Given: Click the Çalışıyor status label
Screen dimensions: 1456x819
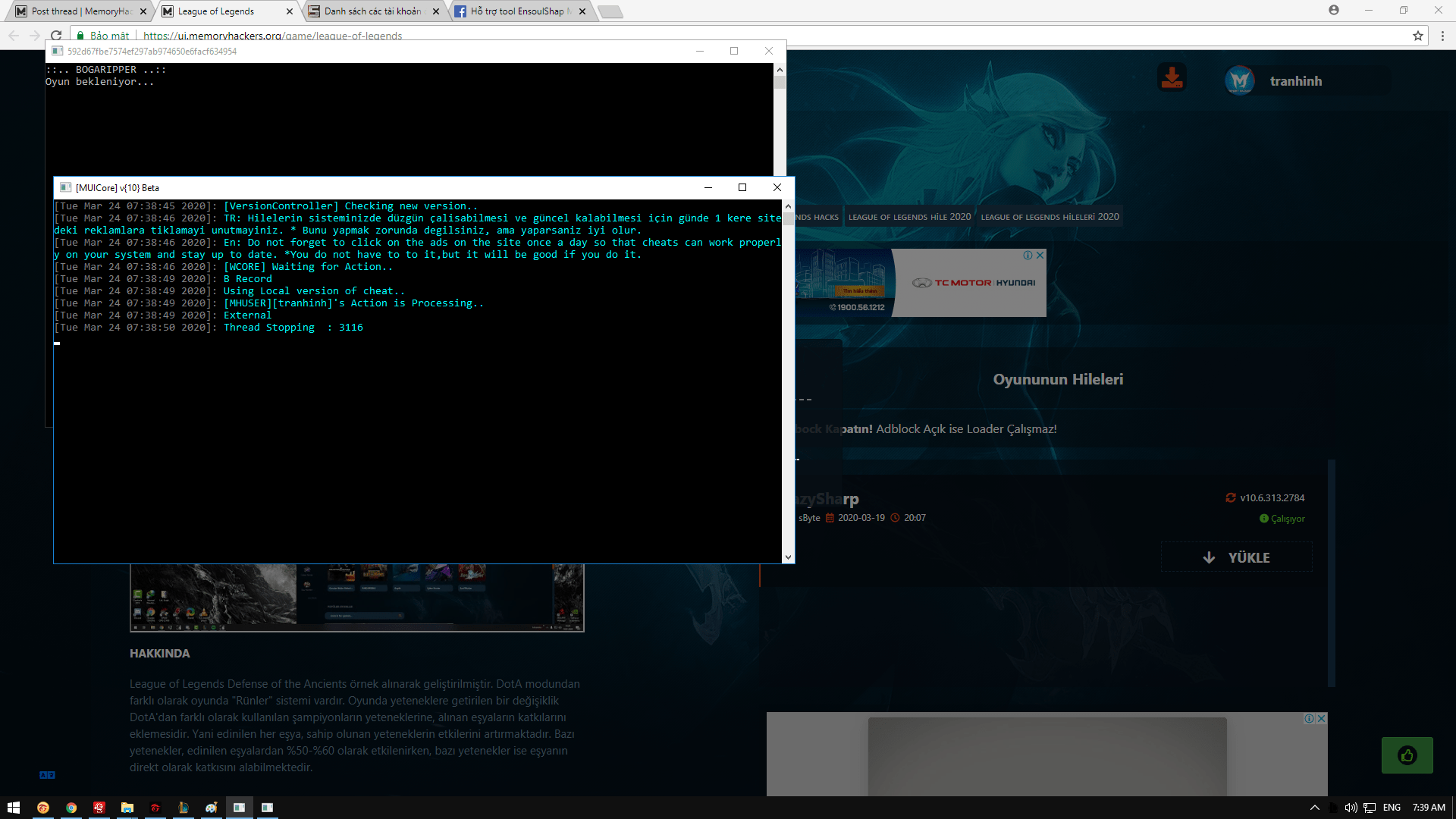Looking at the screenshot, I should coord(1288,519).
